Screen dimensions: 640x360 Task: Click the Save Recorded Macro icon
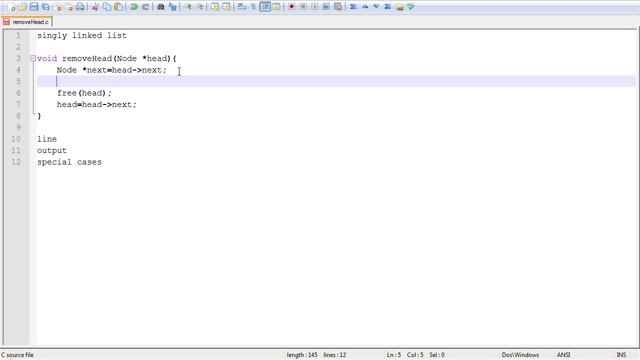point(338,7)
